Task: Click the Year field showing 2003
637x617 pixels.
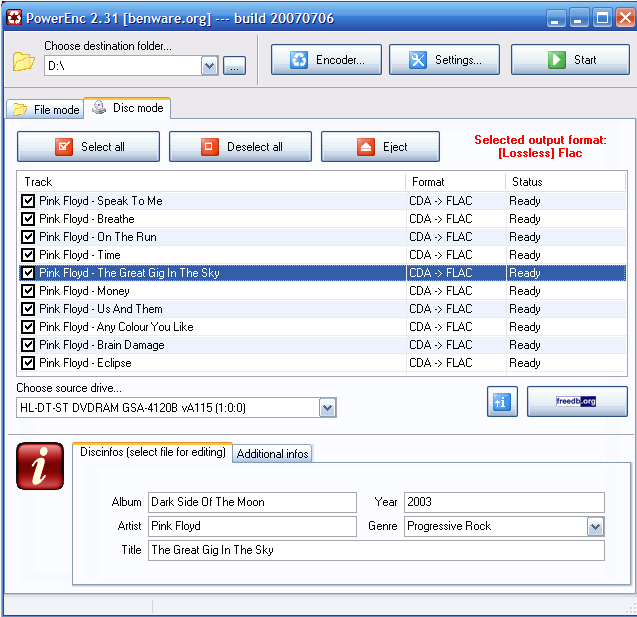Action: point(504,502)
